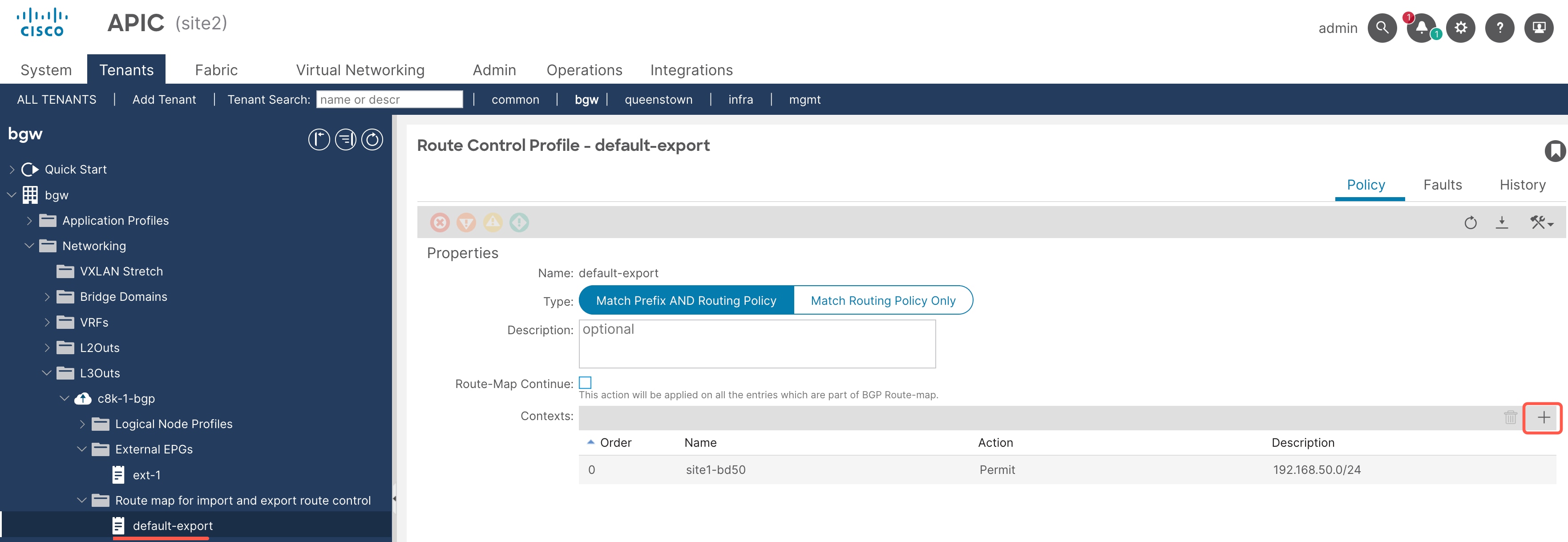
Task: Click the Description text area
Action: [x=757, y=344]
